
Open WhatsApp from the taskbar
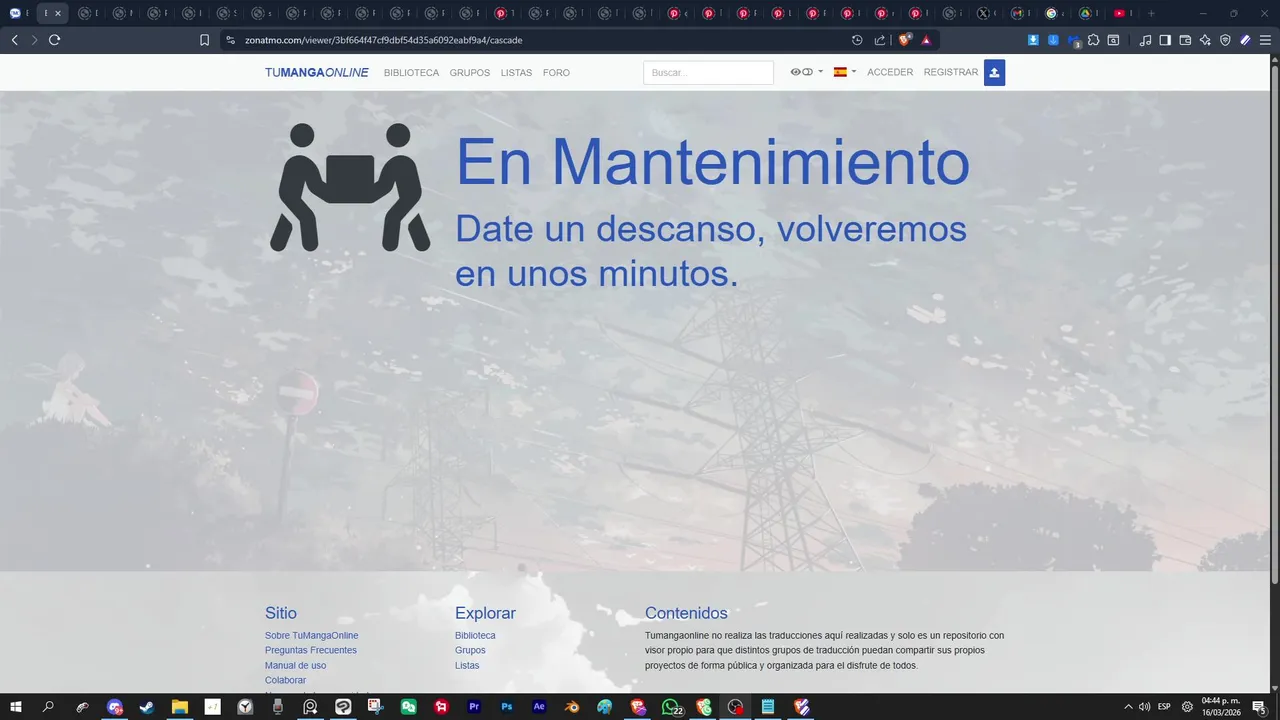pyautogui.click(x=670, y=707)
